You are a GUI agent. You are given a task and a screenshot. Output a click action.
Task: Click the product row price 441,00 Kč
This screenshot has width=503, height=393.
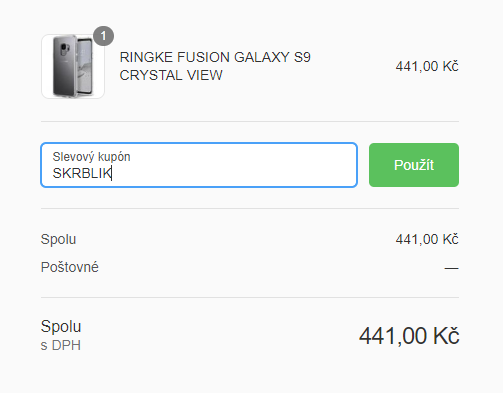[427, 66]
